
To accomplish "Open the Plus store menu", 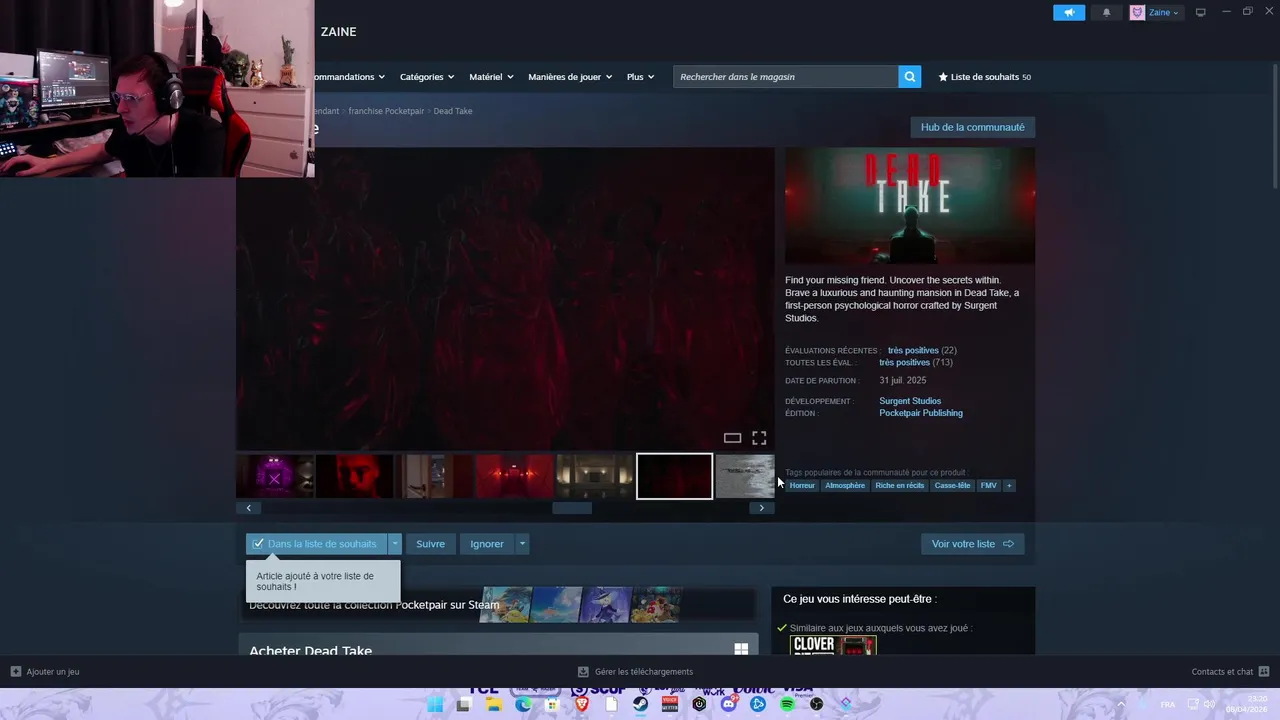I will tap(640, 76).
